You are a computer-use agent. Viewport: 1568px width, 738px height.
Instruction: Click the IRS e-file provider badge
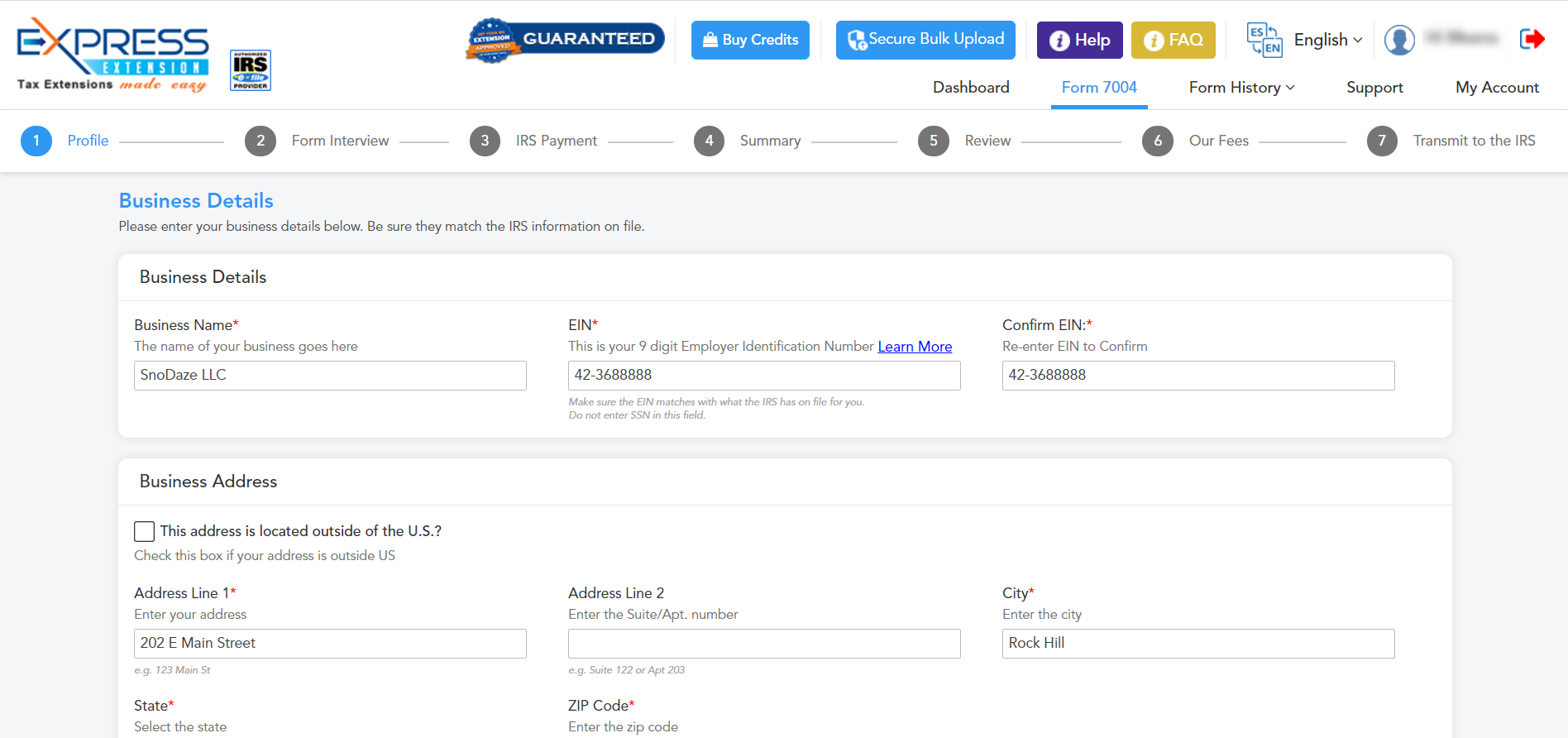(x=251, y=70)
